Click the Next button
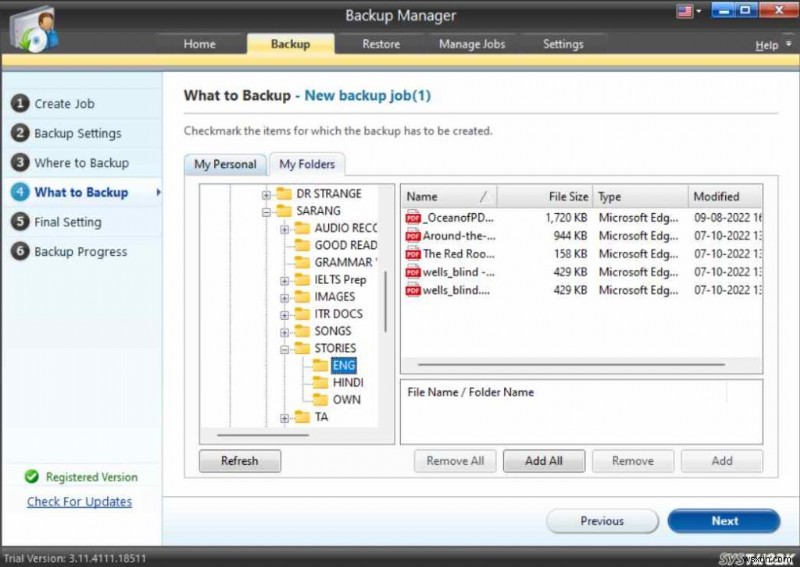The image size is (800, 567). pos(724,521)
